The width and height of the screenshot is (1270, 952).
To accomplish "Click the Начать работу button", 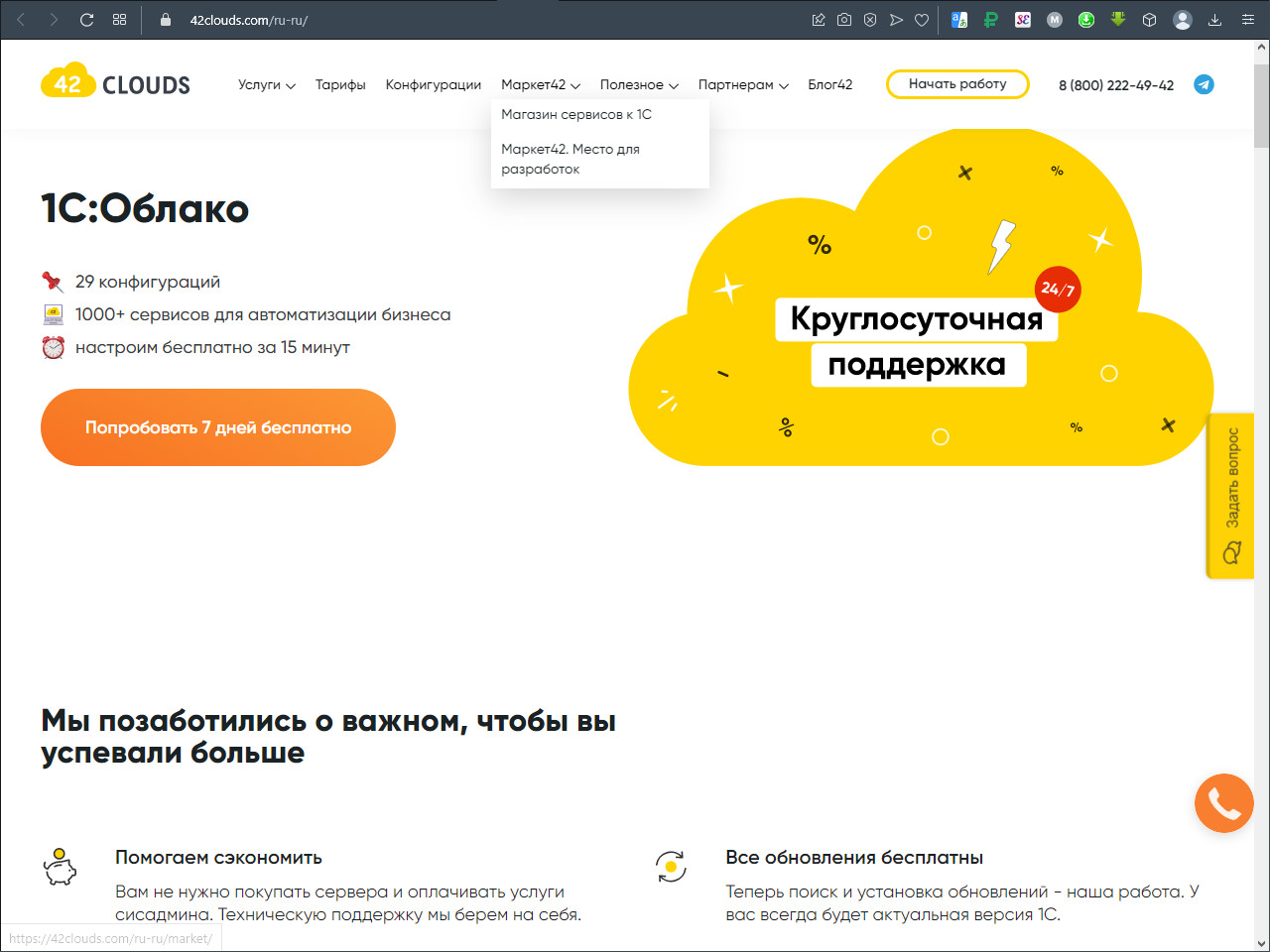I will click(957, 84).
